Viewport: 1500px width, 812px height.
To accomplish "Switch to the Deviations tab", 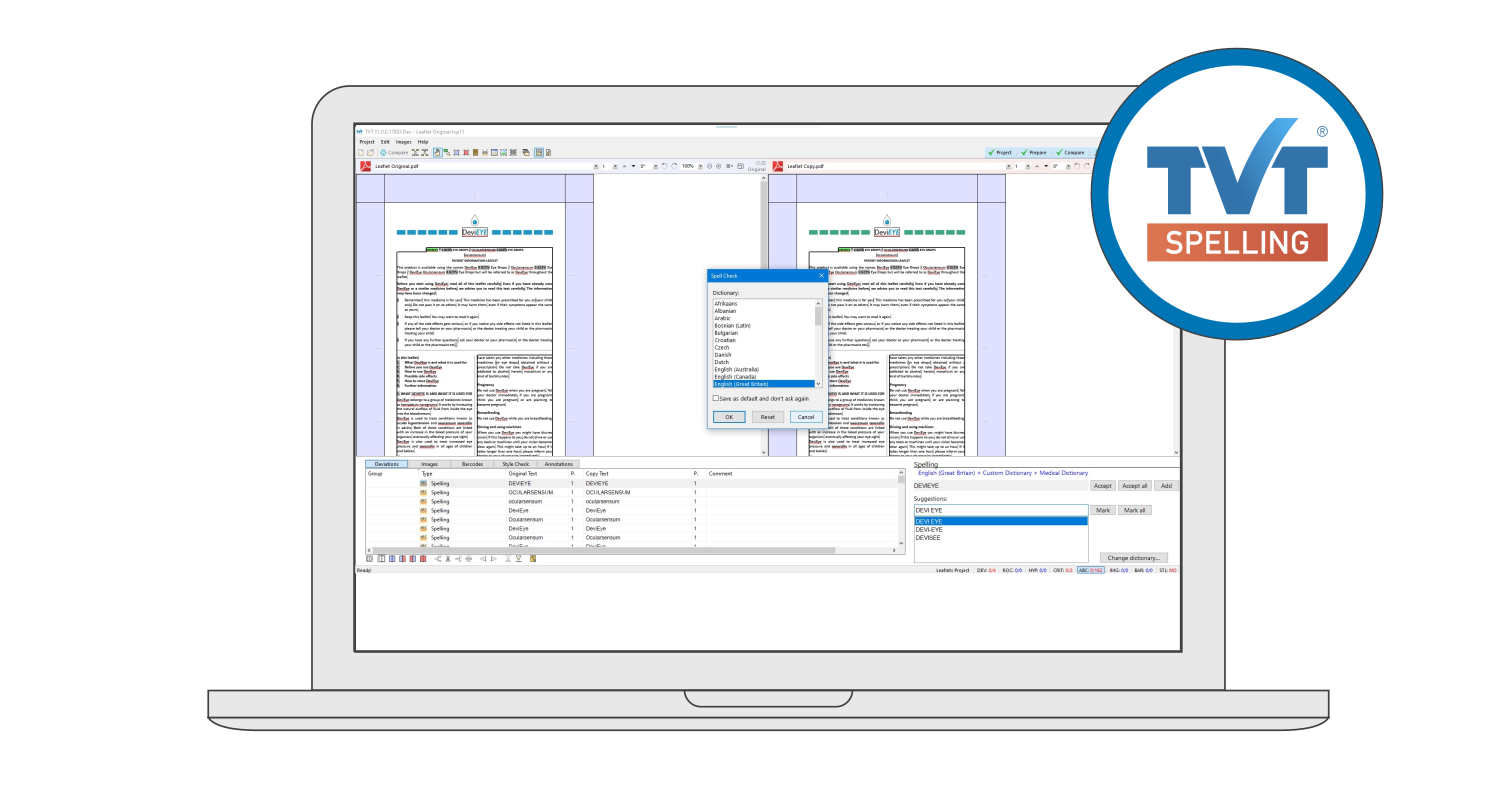I will coord(386,464).
